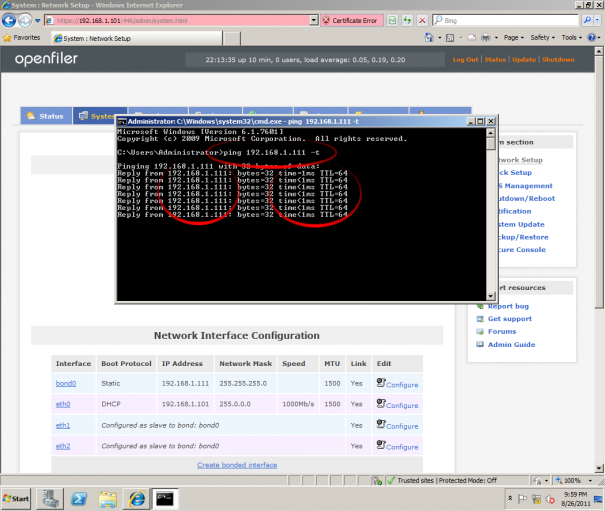Switch to the cmd.exe taskbar button

pyautogui.click(x=165, y=499)
